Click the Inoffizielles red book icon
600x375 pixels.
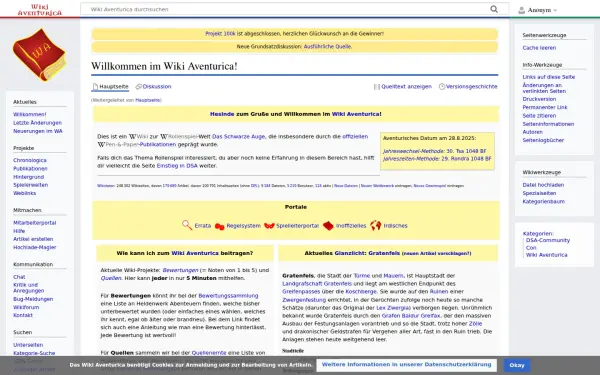point(328,226)
